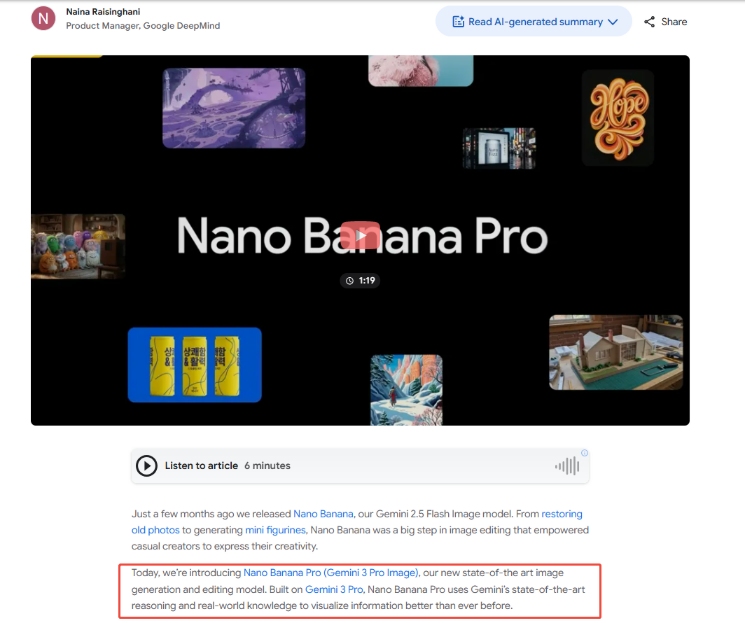Open the Nano Banana link
The width and height of the screenshot is (745, 623).
pyautogui.click(x=323, y=514)
